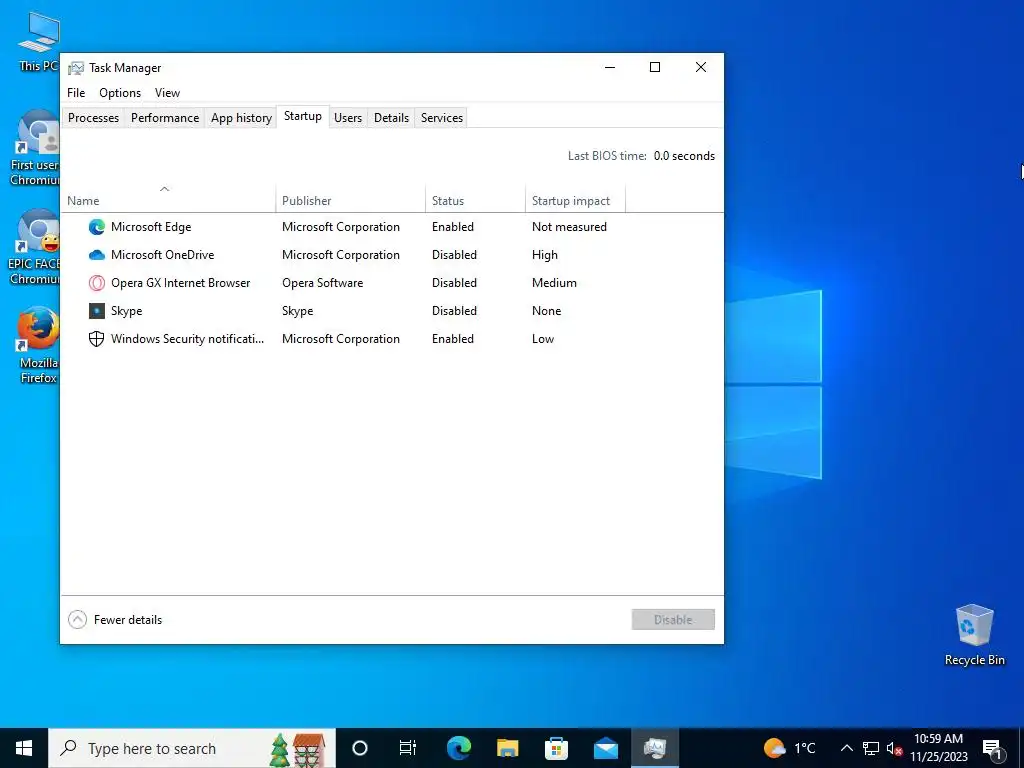The height and width of the screenshot is (768, 1024).
Task: Click the network icon in system tray
Action: pos(871,748)
